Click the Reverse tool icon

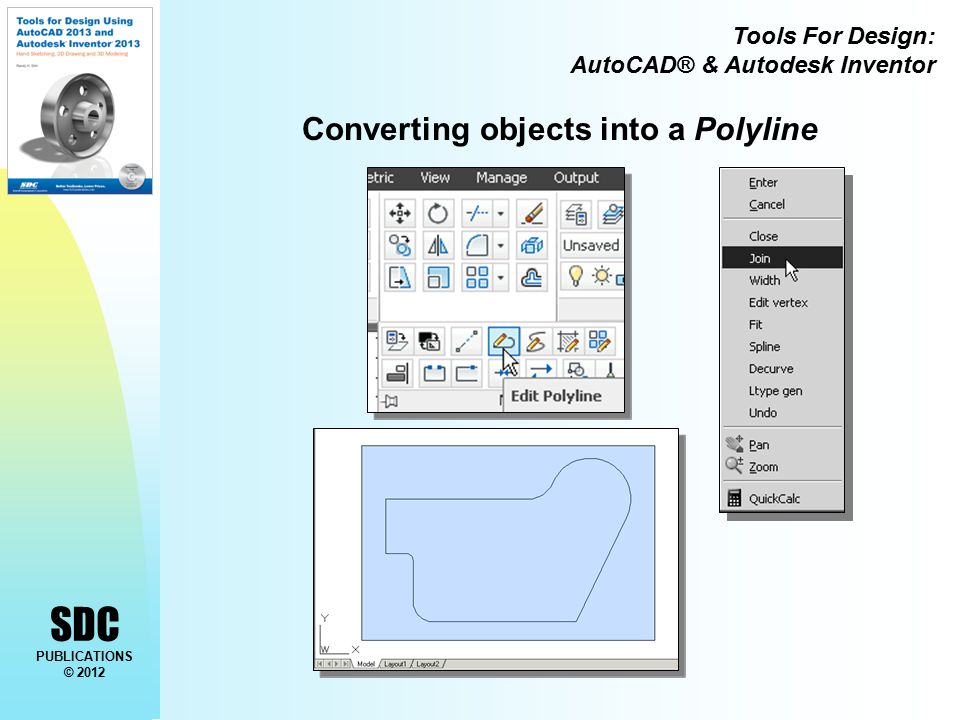[541, 371]
